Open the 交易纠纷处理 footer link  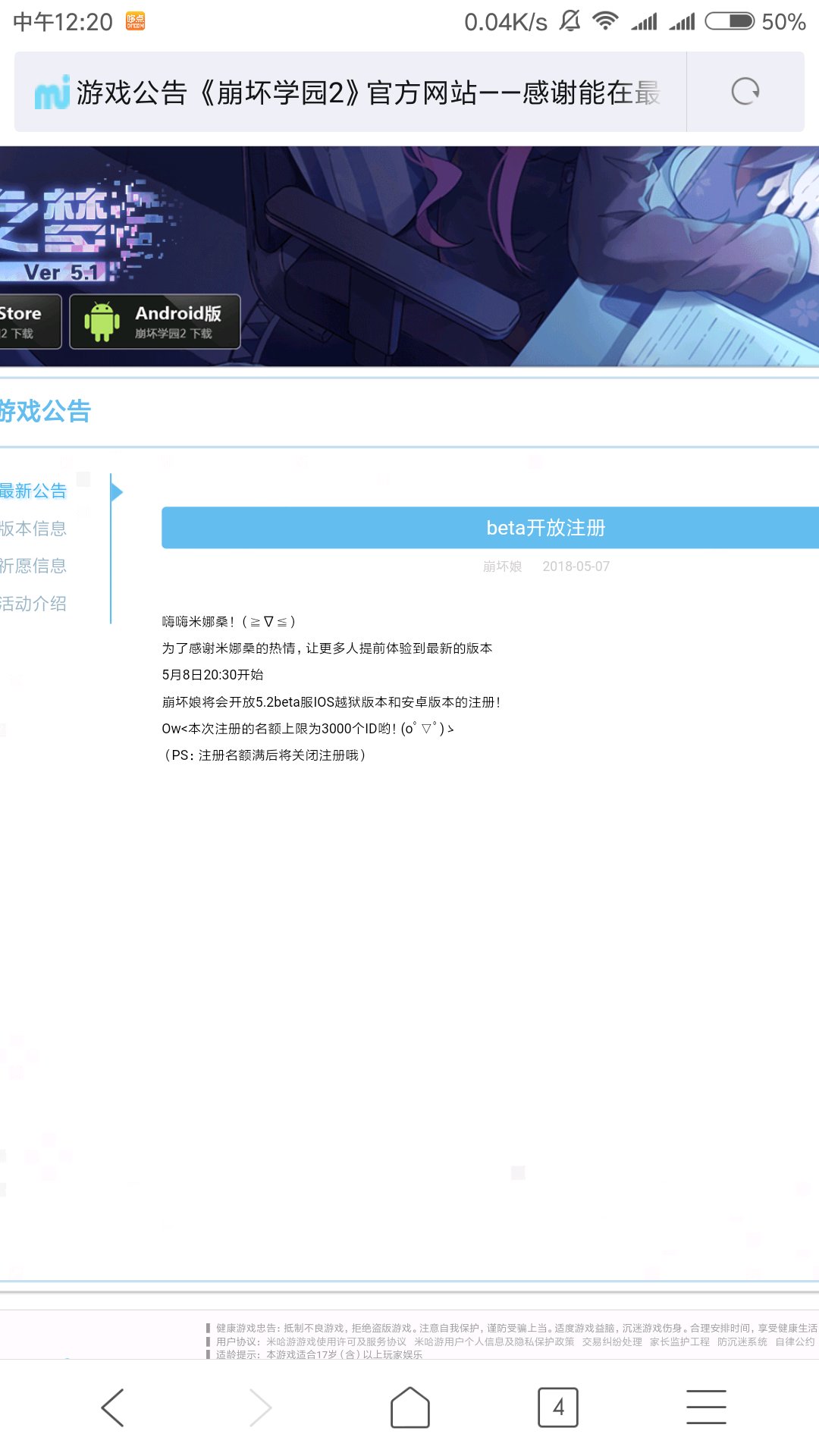[612, 1341]
